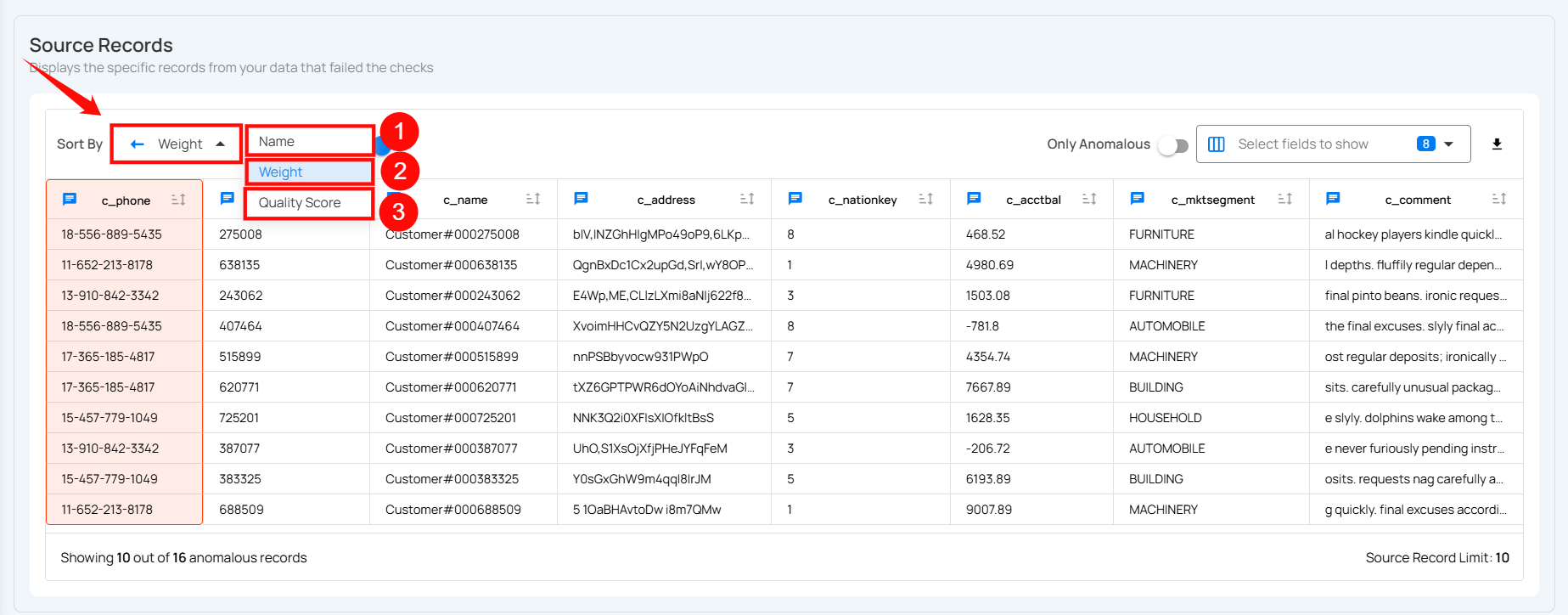Open the comment icon on the c_comment column
The height and width of the screenshot is (615, 1568).
1333,199
